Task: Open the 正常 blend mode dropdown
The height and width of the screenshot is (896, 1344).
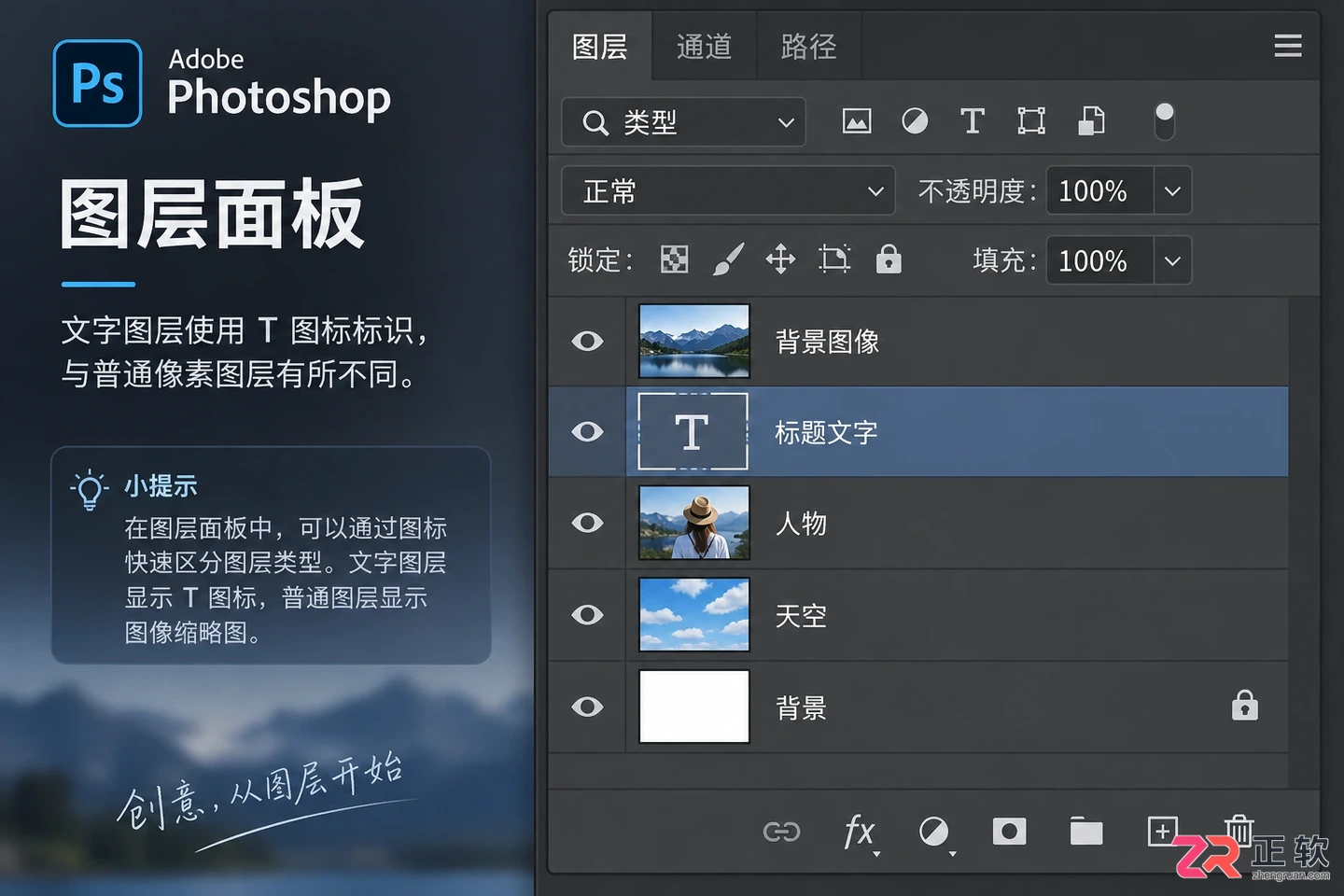Action: pyautogui.click(x=728, y=191)
